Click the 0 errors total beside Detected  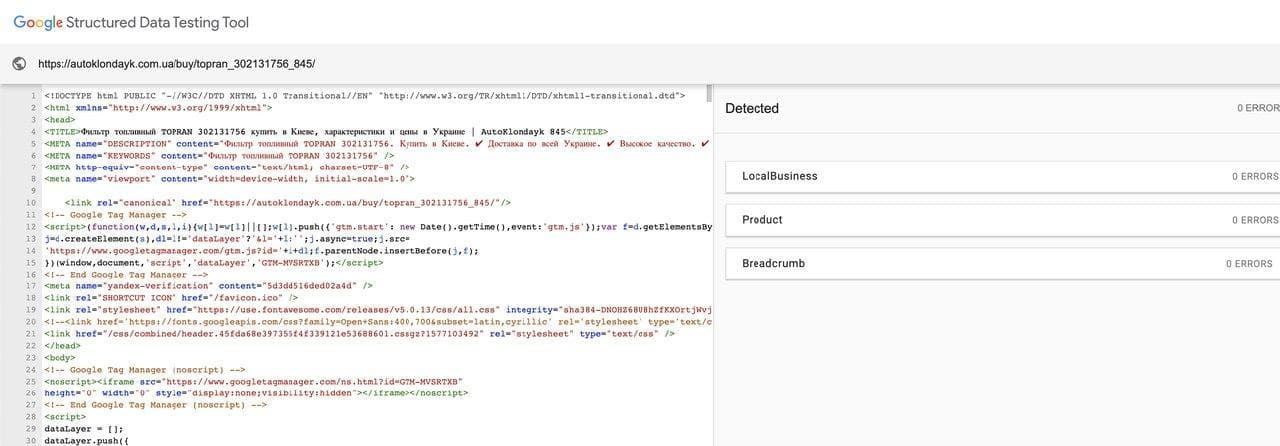[1257, 108]
